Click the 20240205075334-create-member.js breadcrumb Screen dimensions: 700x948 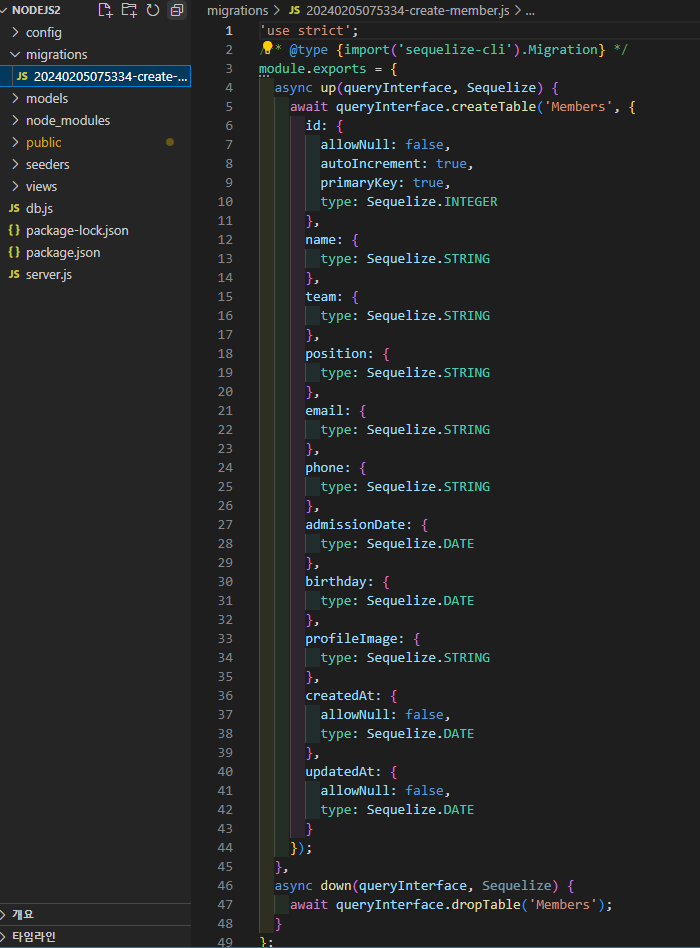coord(407,10)
